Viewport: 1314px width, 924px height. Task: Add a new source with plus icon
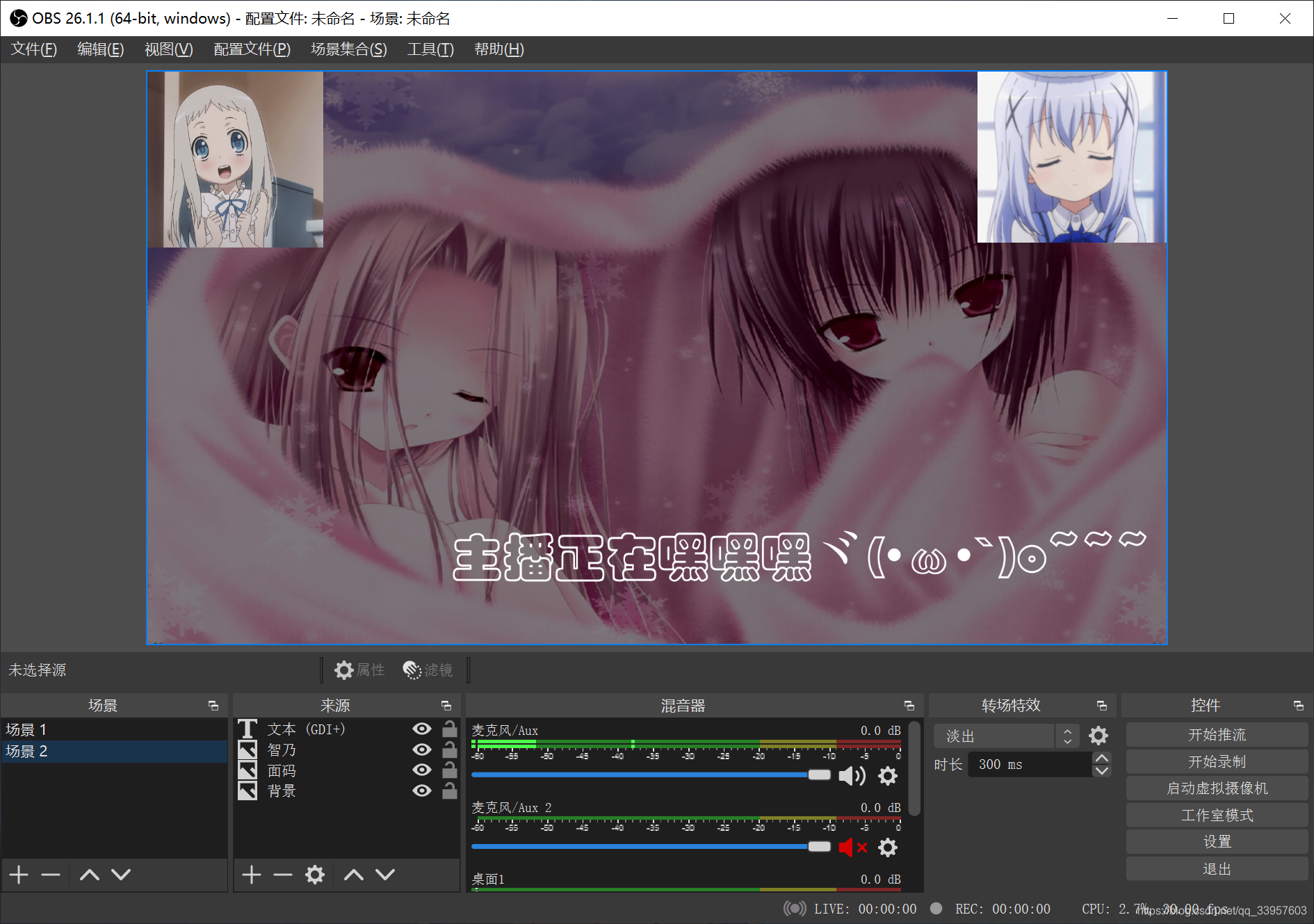click(252, 875)
